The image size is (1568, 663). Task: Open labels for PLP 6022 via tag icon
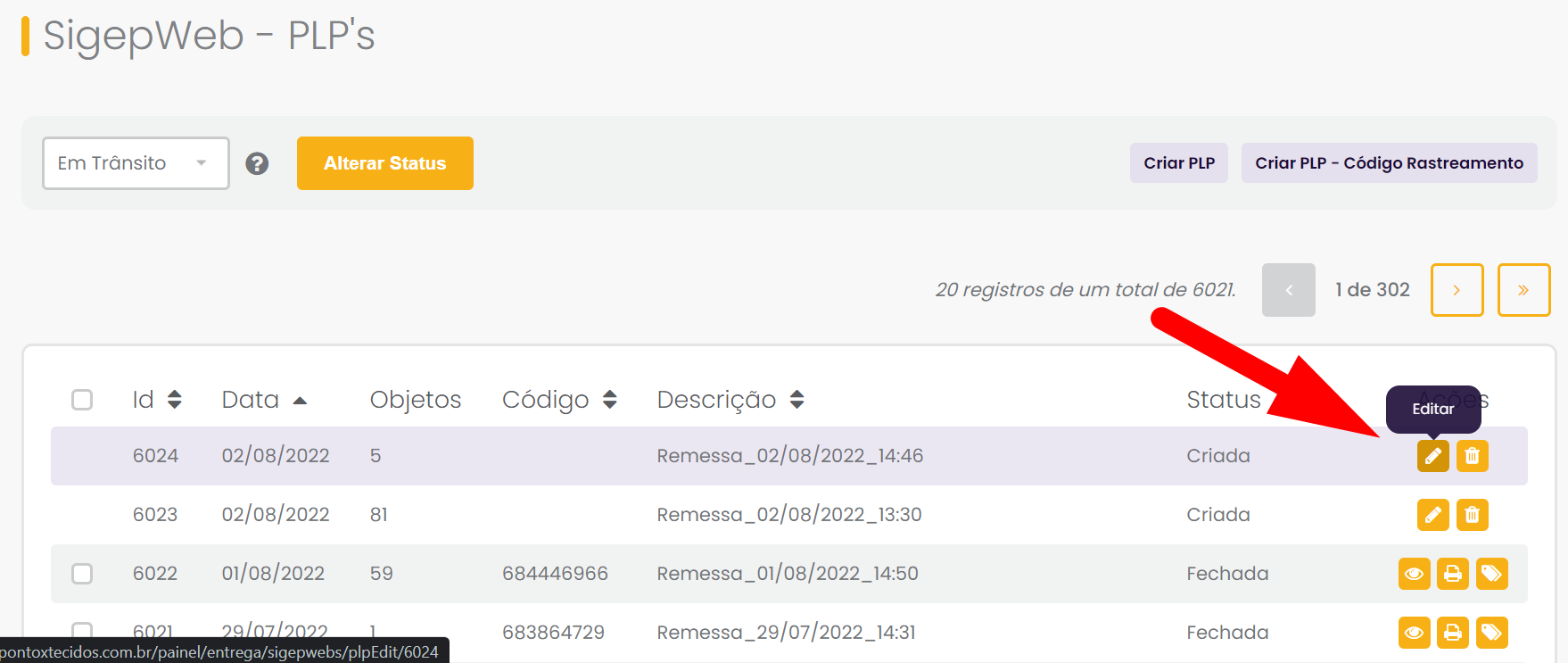click(x=1492, y=574)
